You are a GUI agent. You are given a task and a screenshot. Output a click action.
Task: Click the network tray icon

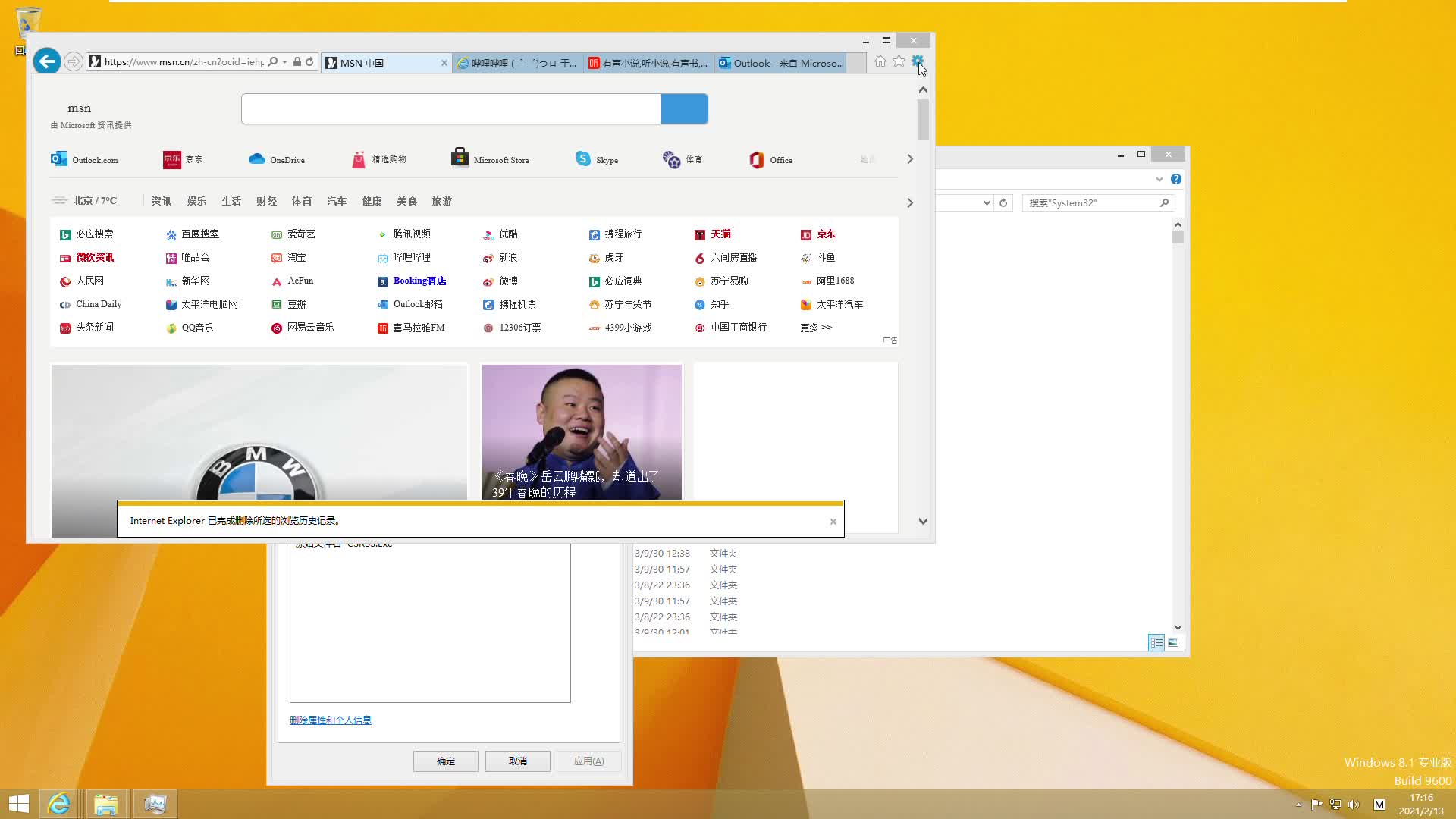pos(1335,805)
